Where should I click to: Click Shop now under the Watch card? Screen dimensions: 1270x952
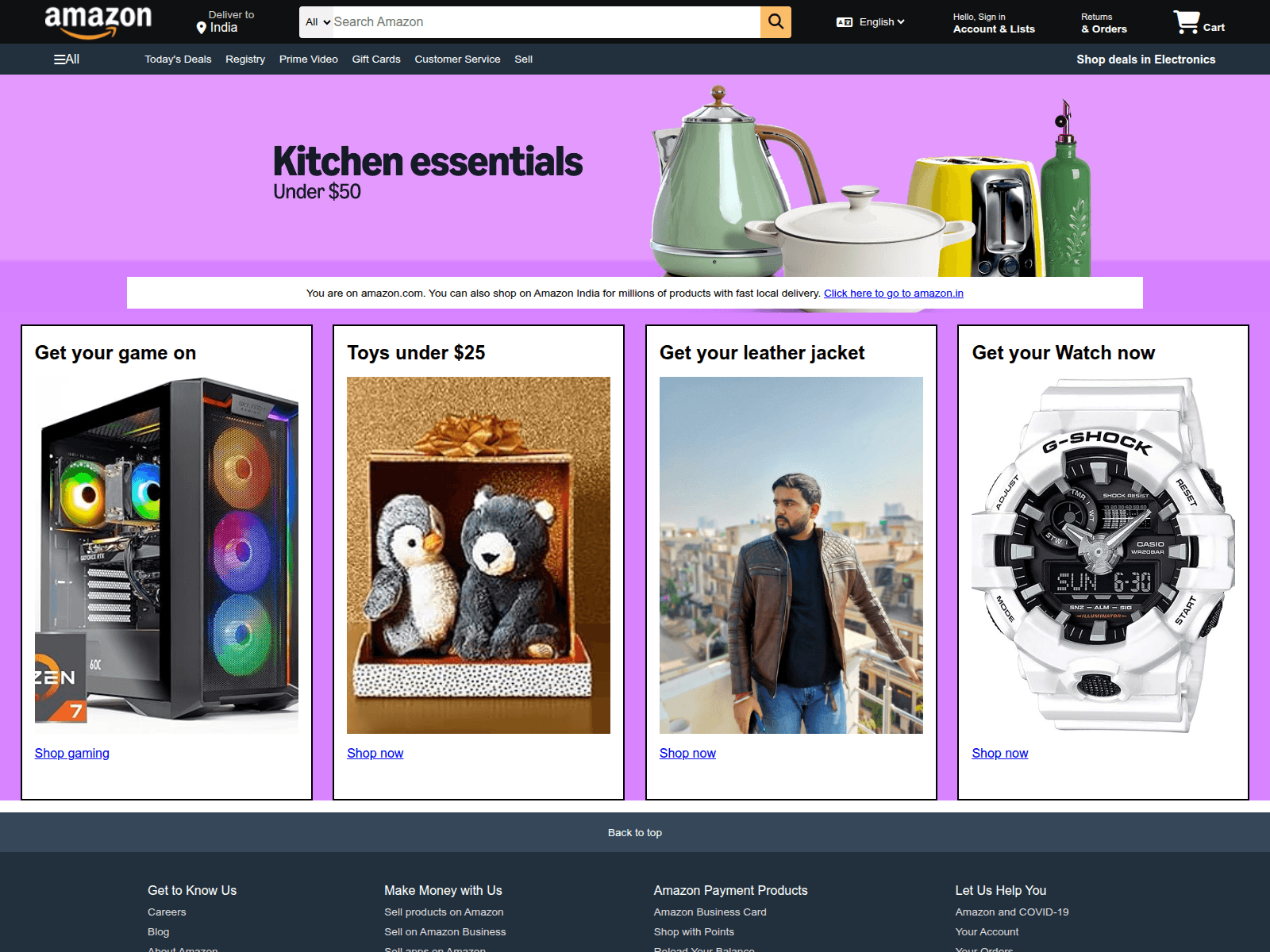coord(1000,754)
